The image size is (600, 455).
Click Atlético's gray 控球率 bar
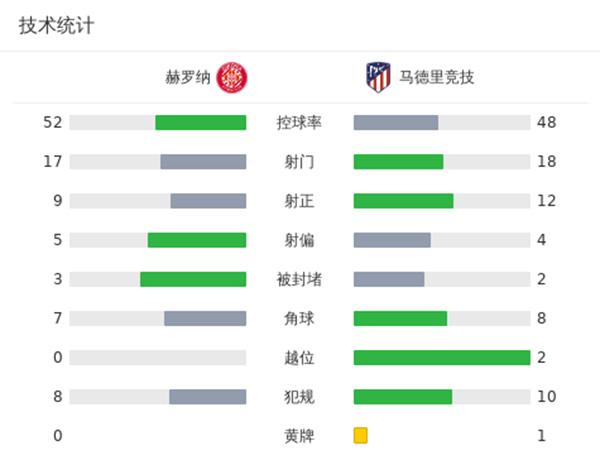tap(396, 123)
